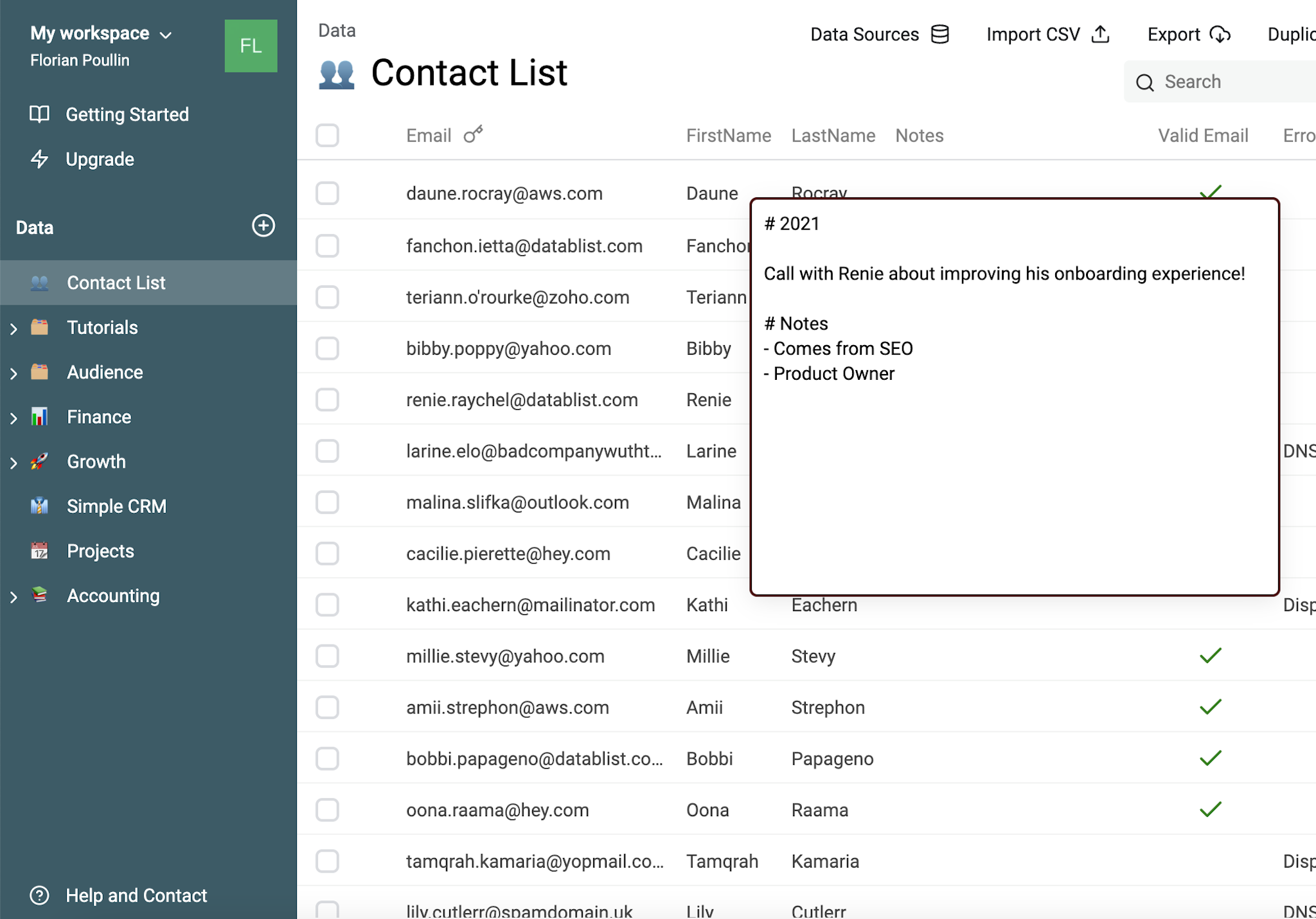Select the Finance item in sidebar
The width and height of the screenshot is (1316, 919).
pyautogui.click(x=98, y=416)
